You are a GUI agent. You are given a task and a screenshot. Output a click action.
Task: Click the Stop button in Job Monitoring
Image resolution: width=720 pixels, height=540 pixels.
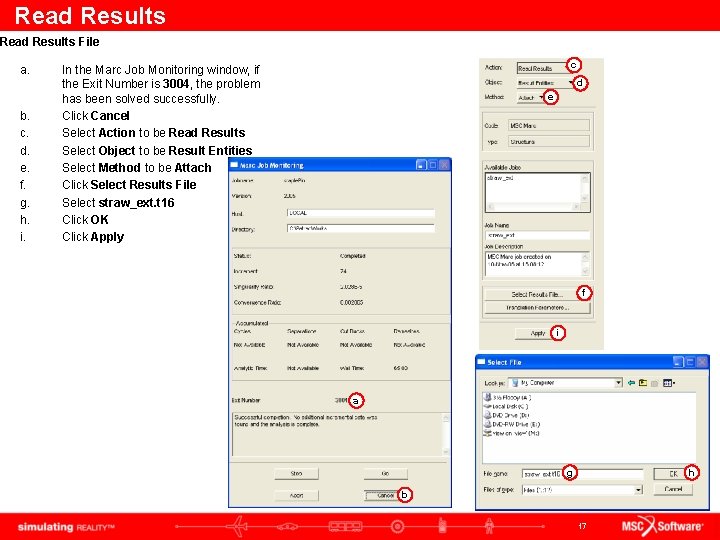(296, 473)
